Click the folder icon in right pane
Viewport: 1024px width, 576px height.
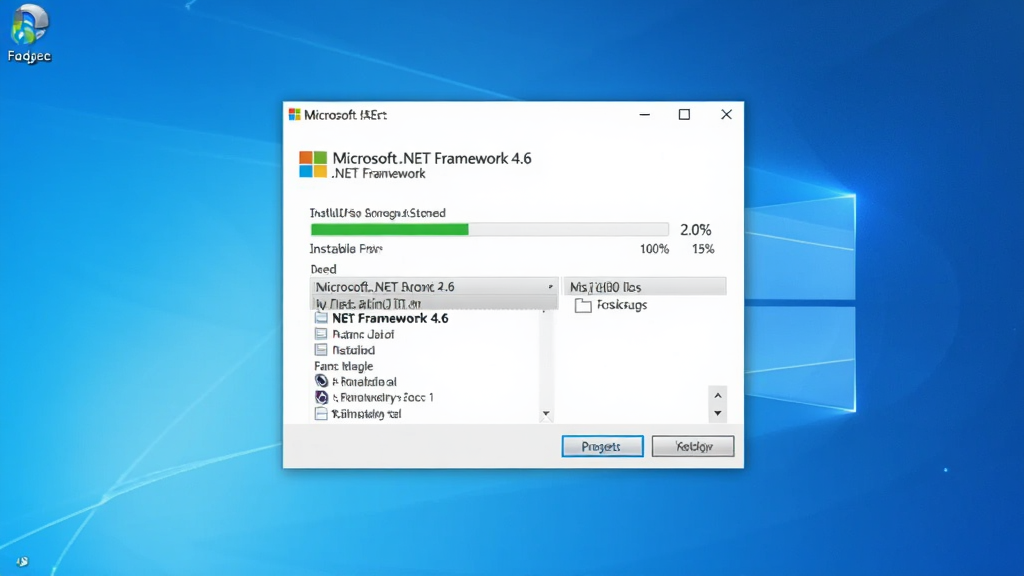point(583,305)
